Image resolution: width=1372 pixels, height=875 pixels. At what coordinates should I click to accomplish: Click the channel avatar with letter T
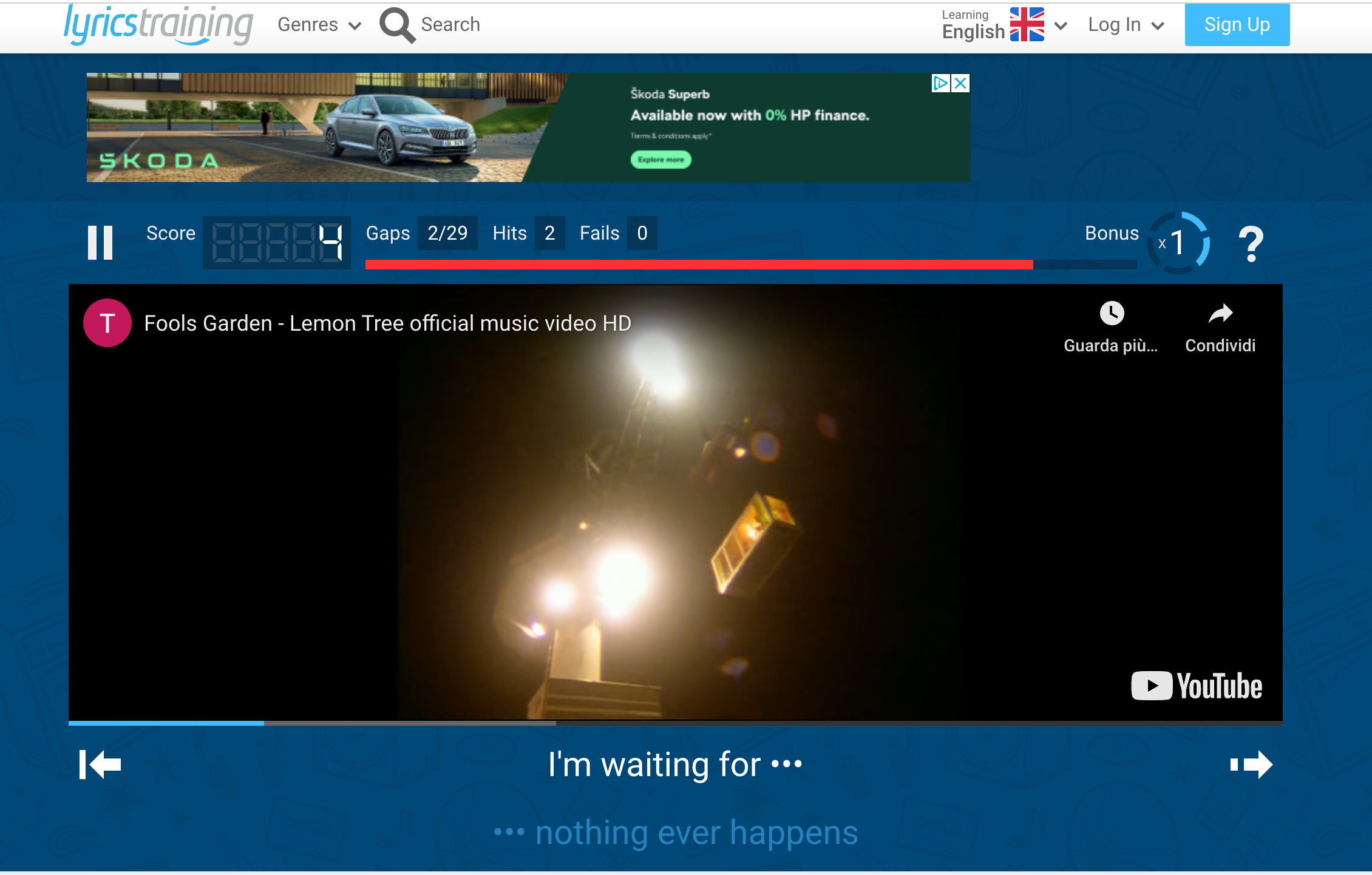click(107, 323)
